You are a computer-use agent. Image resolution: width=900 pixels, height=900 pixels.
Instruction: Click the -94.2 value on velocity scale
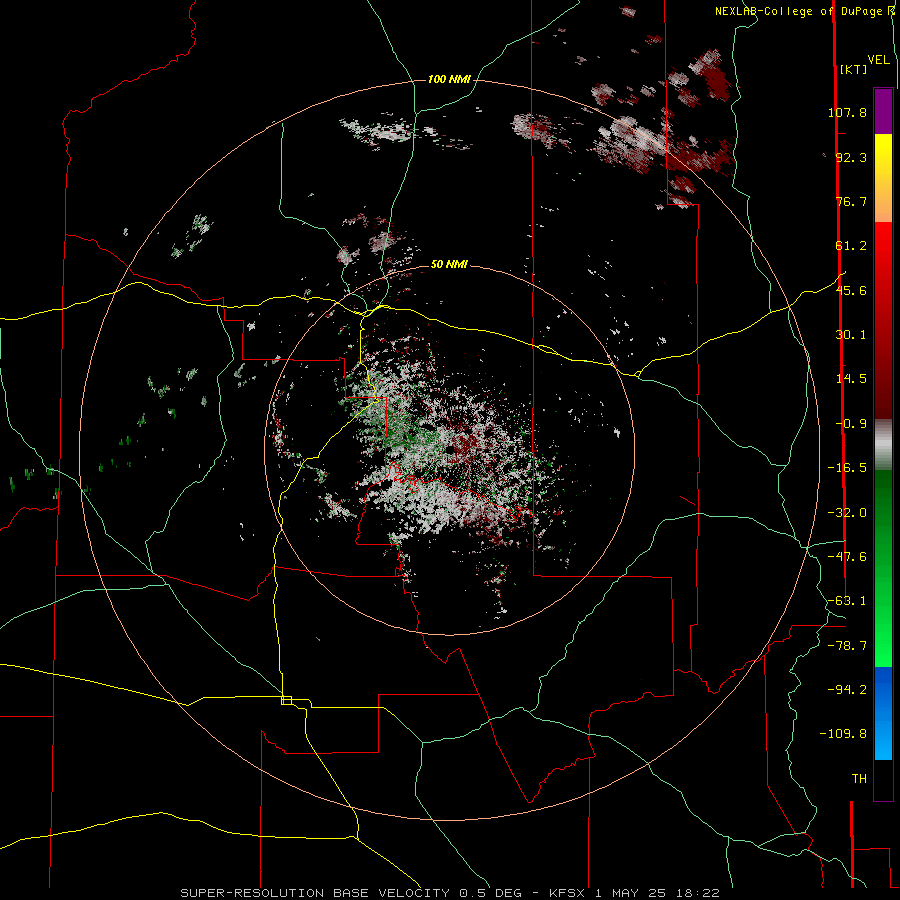[x=847, y=689]
